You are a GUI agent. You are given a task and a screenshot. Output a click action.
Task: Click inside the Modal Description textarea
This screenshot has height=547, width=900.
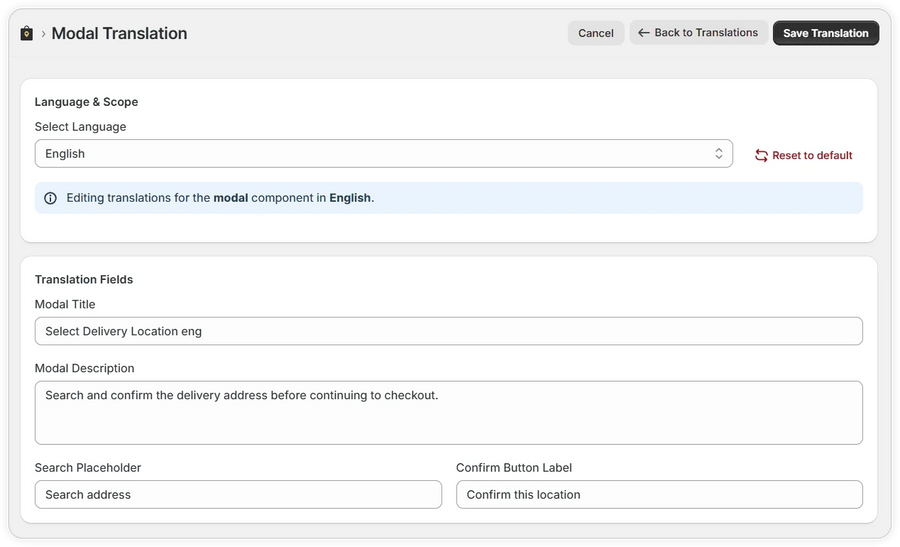(x=448, y=413)
